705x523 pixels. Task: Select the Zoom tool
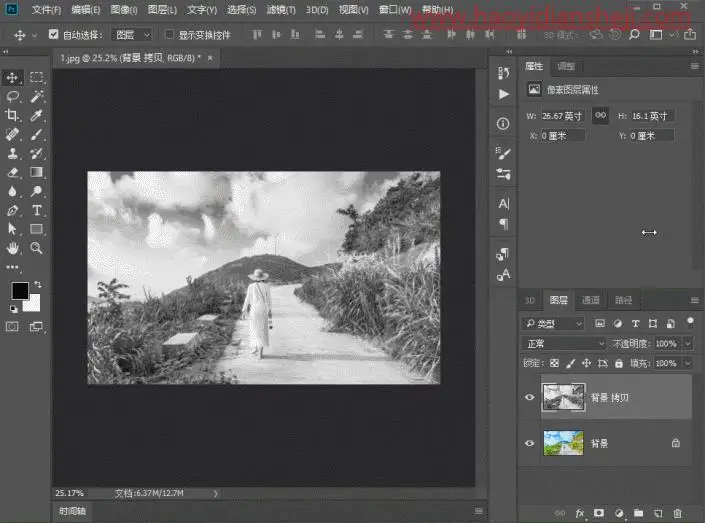point(36,248)
